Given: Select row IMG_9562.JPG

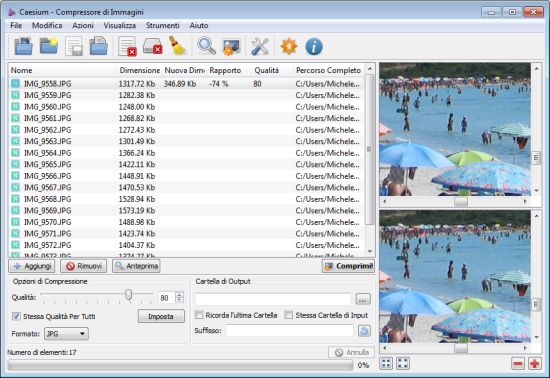Looking at the screenshot, I should pyautogui.click(x=187, y=130).
